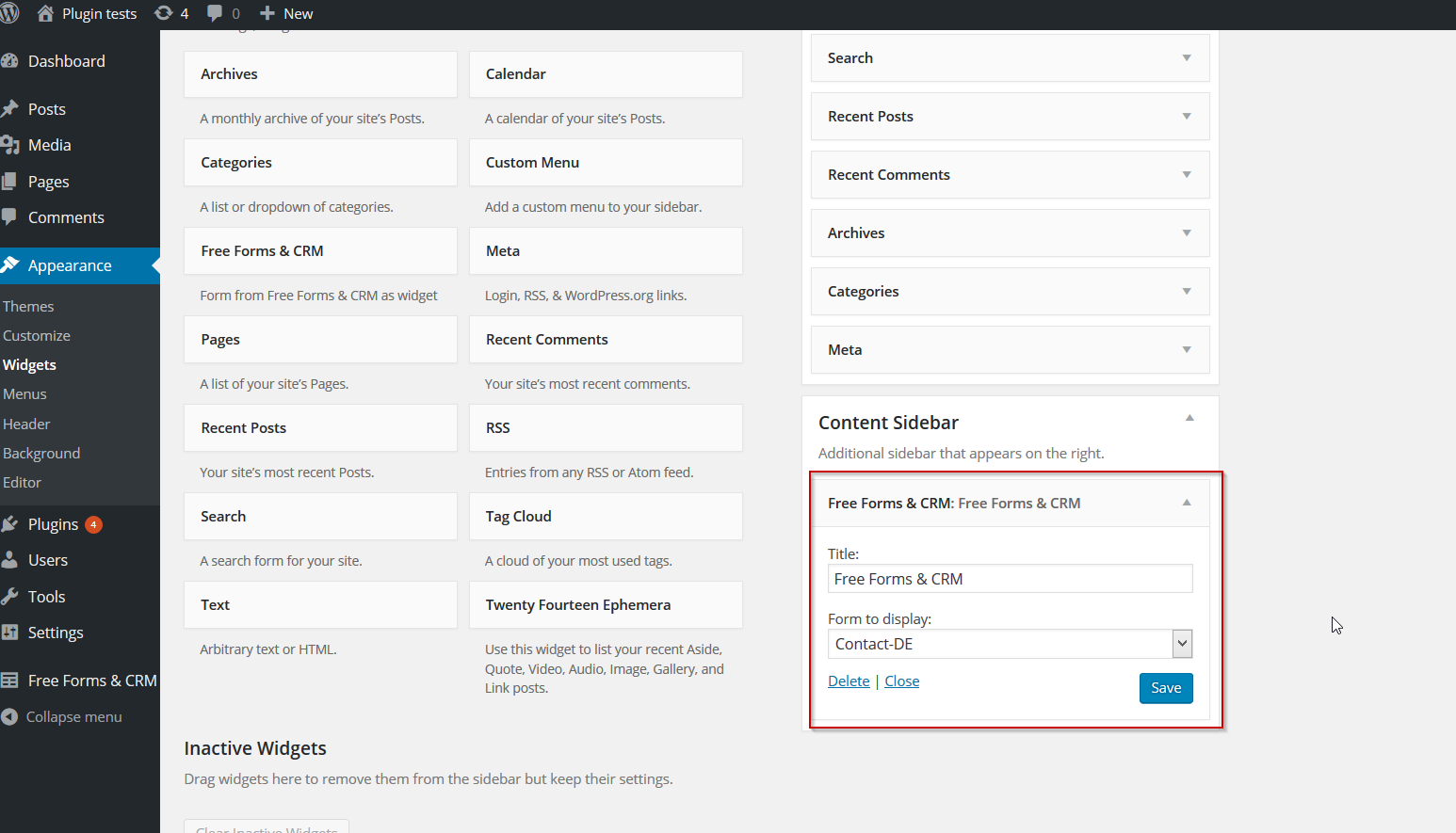Select the Text available widget
The height and width of the screenshot is (833, 1456).
click(320, 605)
